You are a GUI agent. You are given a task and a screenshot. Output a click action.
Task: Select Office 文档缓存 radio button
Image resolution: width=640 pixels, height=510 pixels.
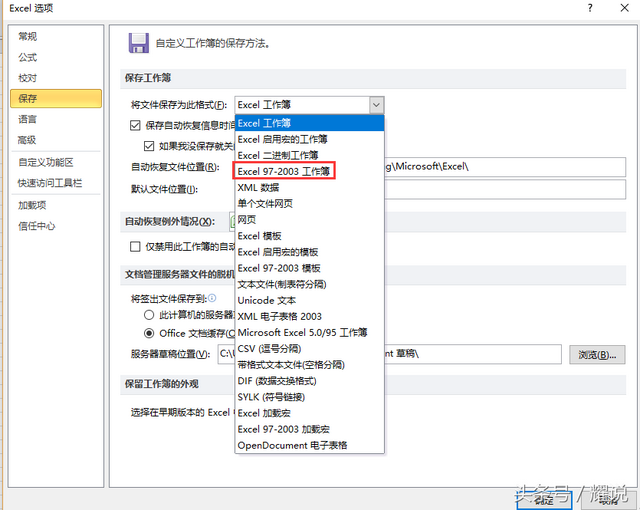(x=149, y=333)
